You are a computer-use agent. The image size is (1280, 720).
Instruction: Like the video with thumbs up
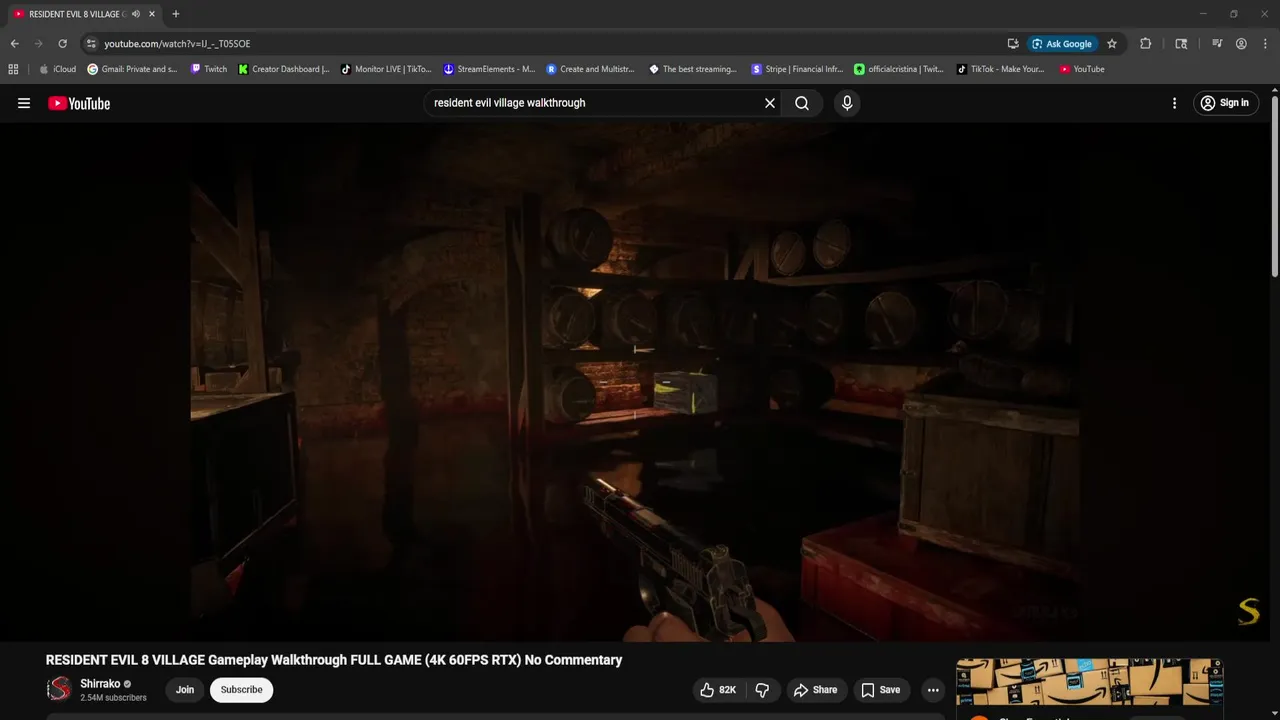[x=718, y=690]
